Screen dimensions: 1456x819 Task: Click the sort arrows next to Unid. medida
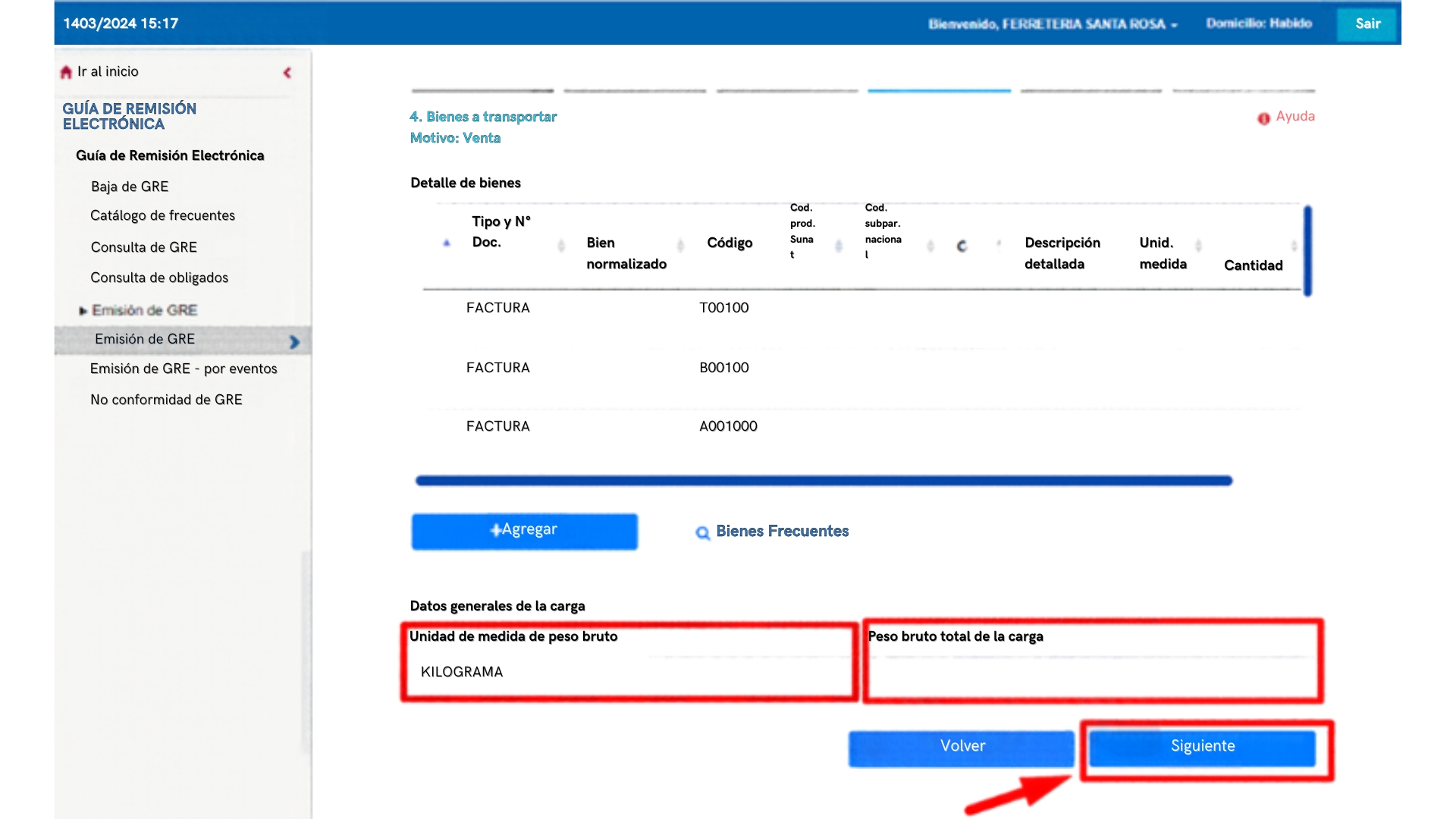click(1198, 245)
